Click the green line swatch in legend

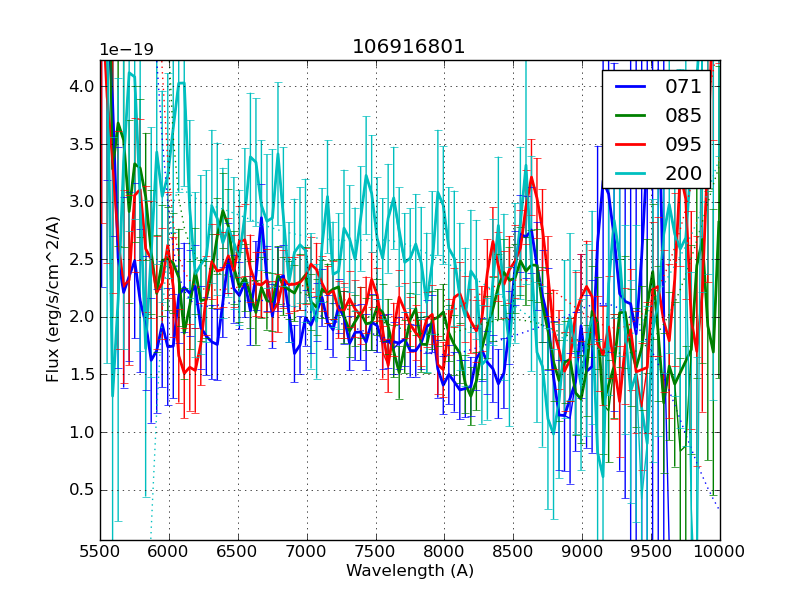click(x=631, y=116)
